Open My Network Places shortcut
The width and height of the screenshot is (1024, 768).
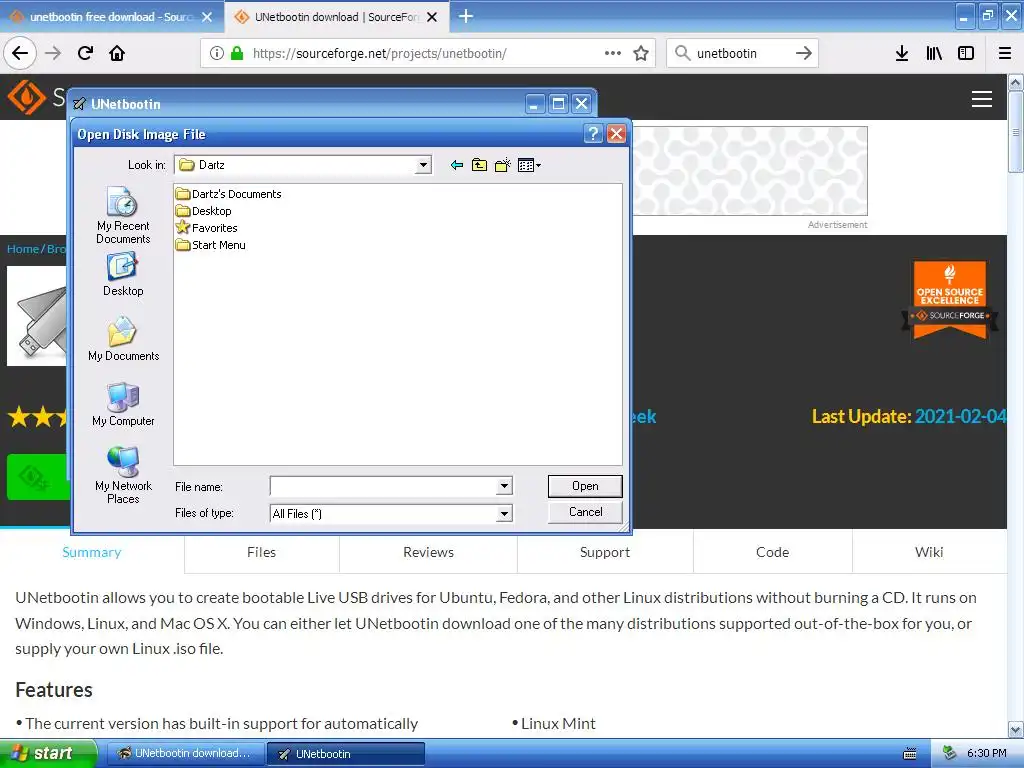pos(123,475)
